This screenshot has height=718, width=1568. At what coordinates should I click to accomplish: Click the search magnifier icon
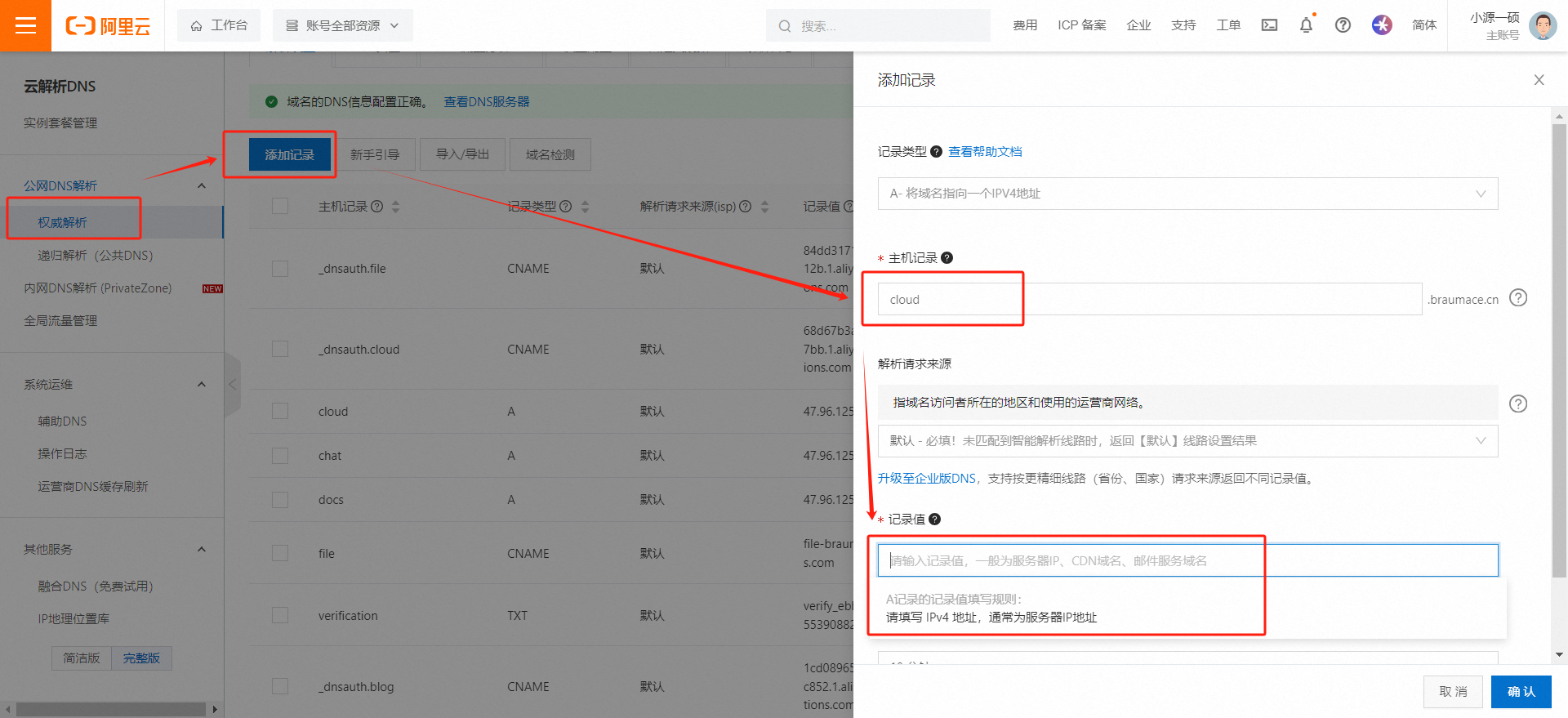(x=785, y=26)
